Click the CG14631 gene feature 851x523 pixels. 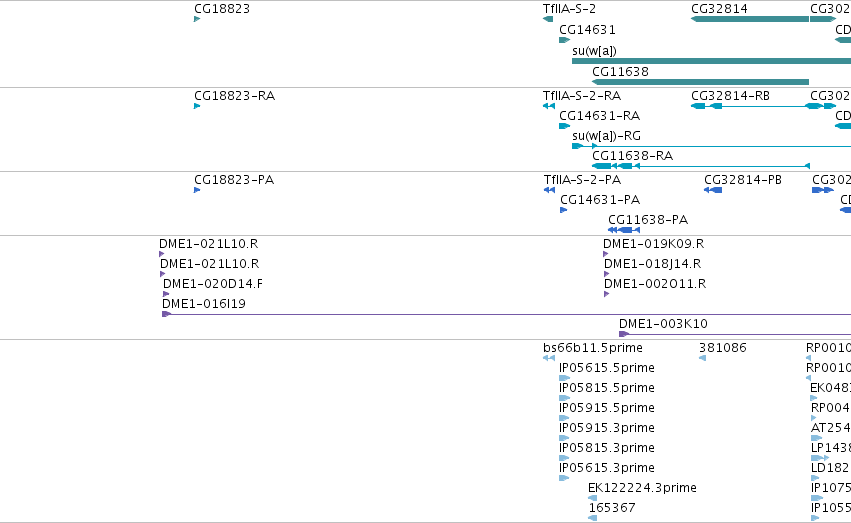pyautogui.click(x=564, y=40)
